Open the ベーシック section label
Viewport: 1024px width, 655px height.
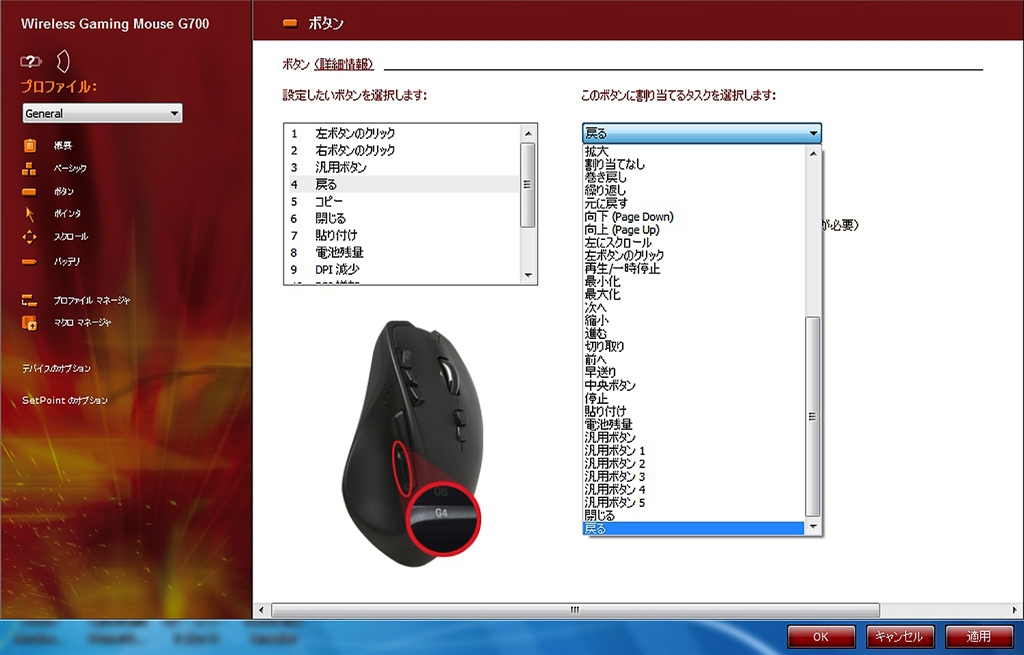(70, 168)
